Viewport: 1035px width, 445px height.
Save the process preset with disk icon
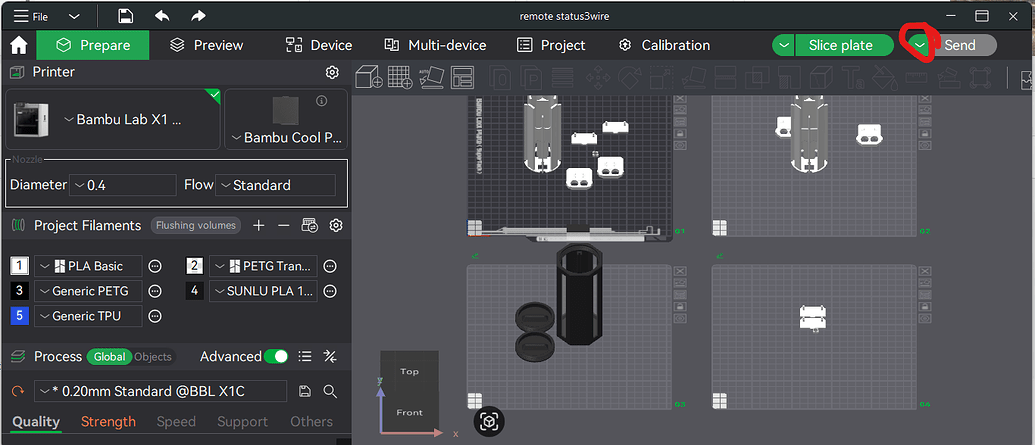click(305, 392)
